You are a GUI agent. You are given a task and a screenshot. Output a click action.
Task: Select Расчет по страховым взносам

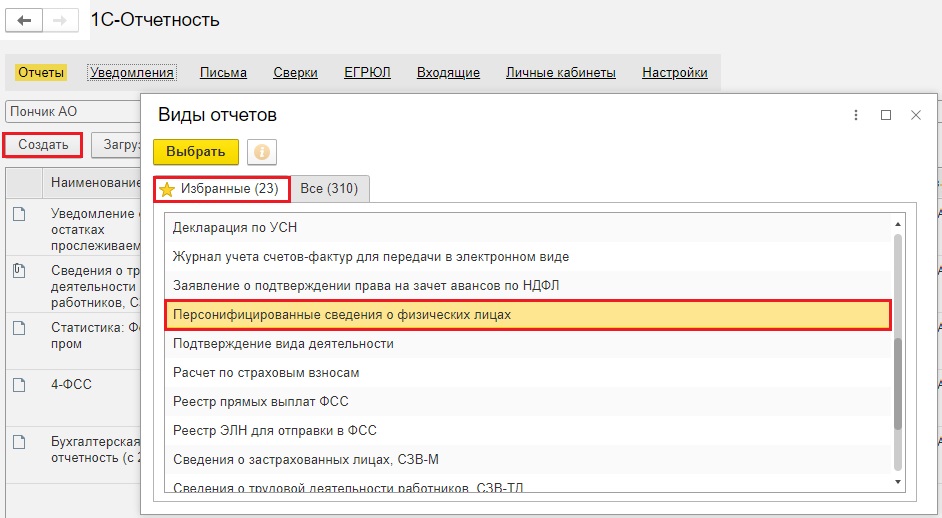point(528,373)
